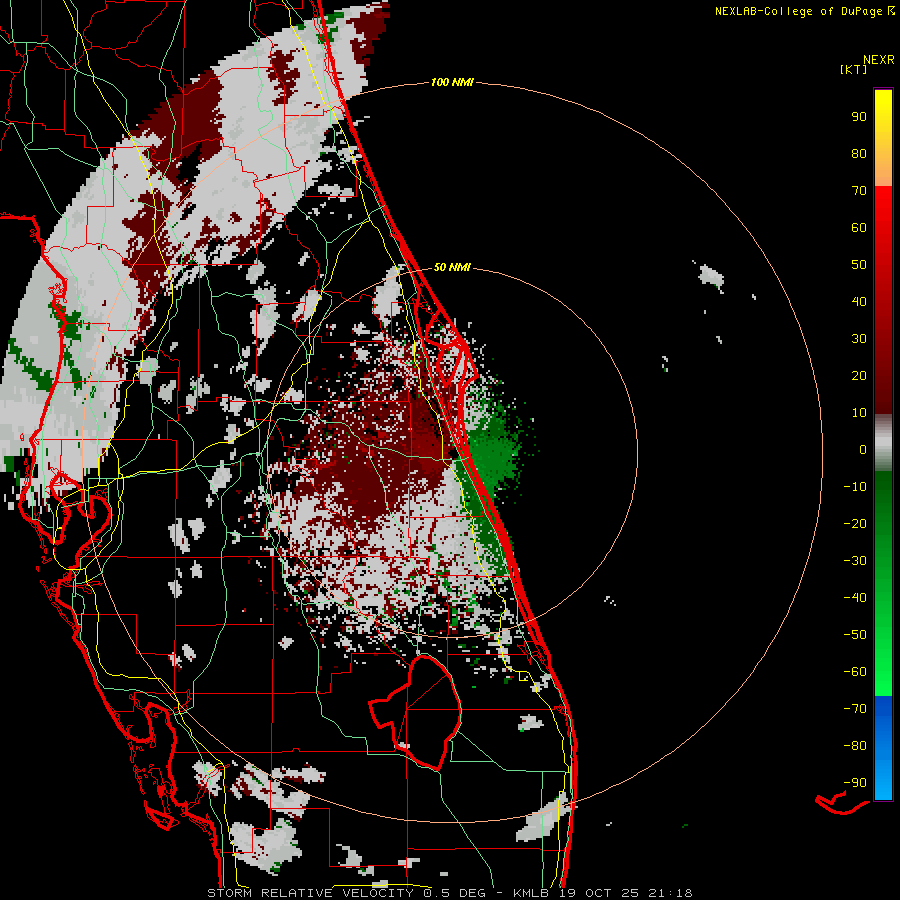The width and height of the screenshot is (900, 900).
Task: Click the positive 30 scale value
Action: 859,339
